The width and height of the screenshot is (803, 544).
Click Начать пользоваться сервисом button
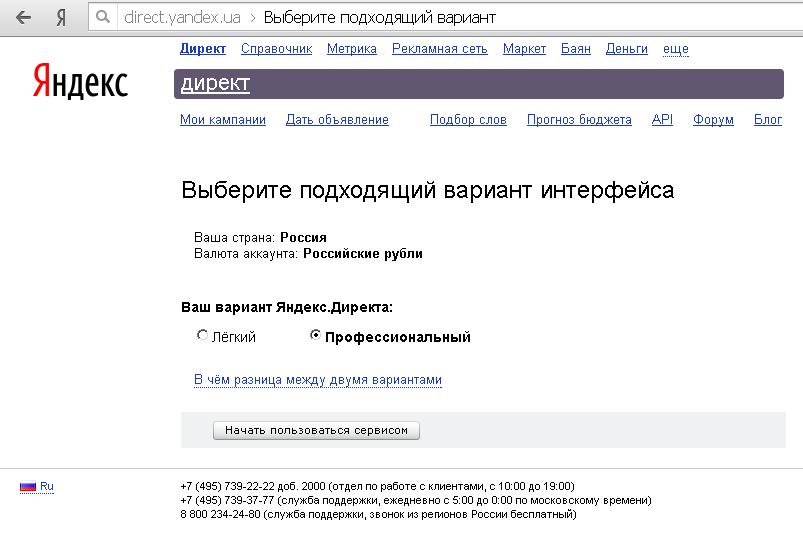click(316, 430)
